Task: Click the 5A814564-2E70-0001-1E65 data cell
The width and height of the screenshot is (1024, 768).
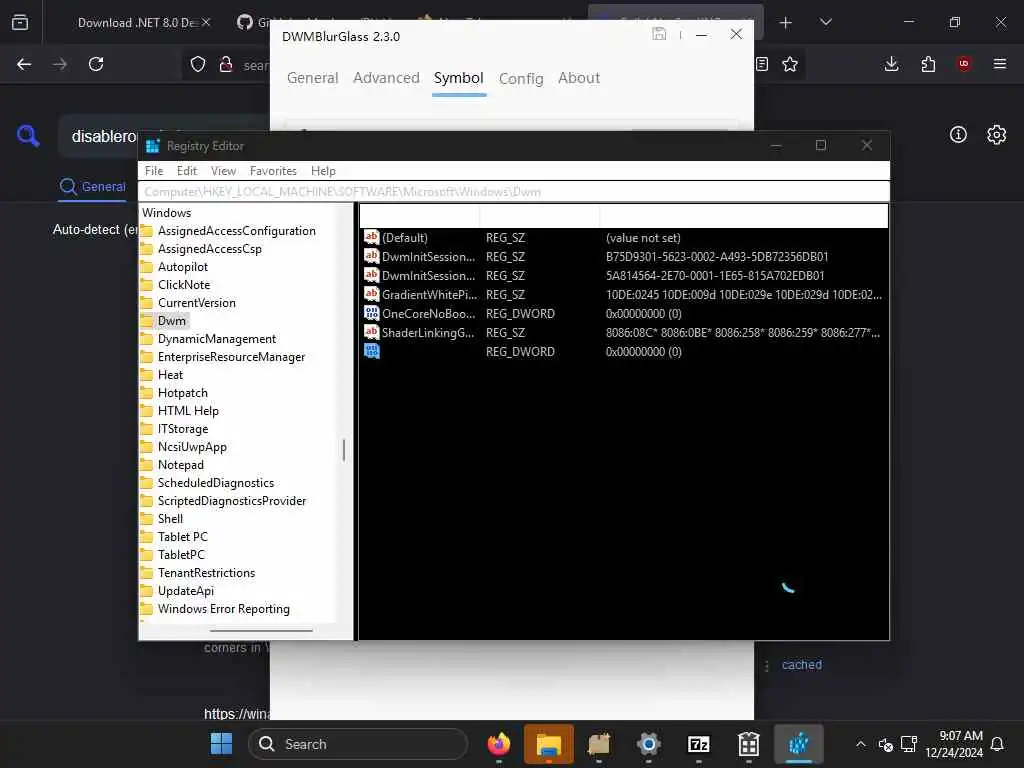Action: [715, 276]
